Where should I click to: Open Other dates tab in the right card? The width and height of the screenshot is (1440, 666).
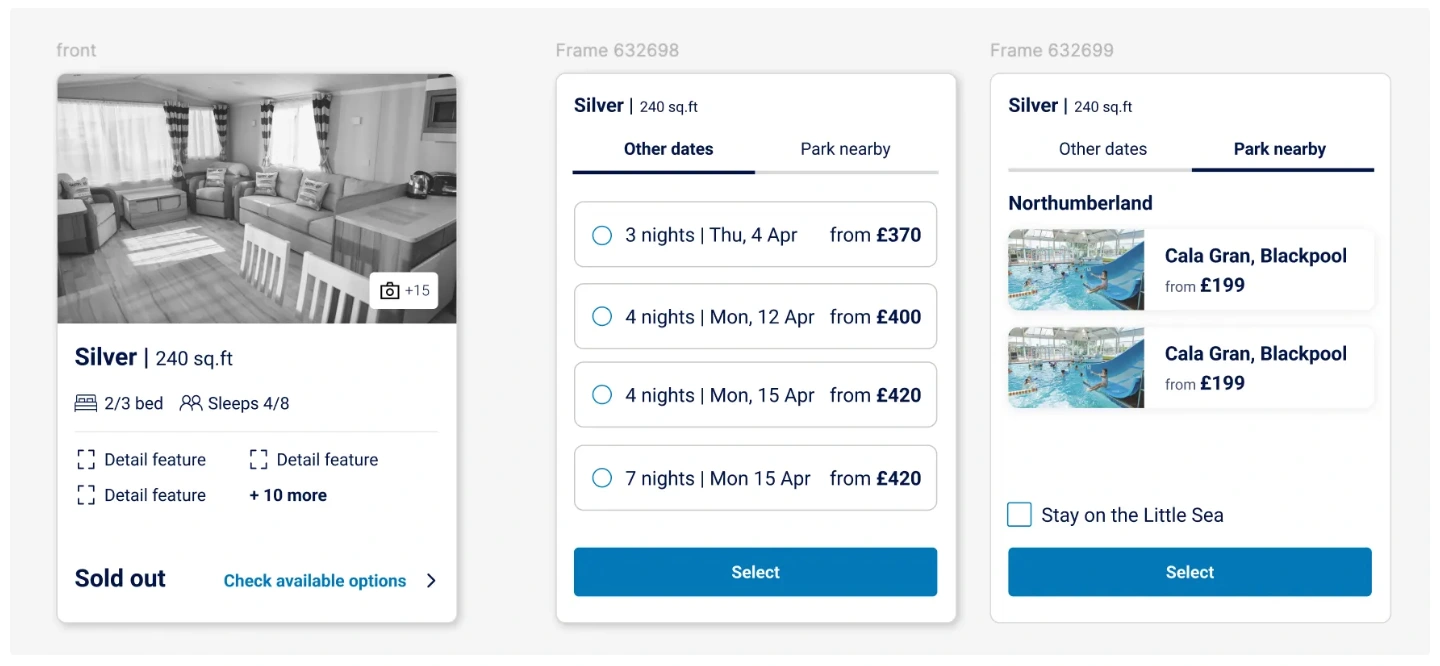[1102, 150]
